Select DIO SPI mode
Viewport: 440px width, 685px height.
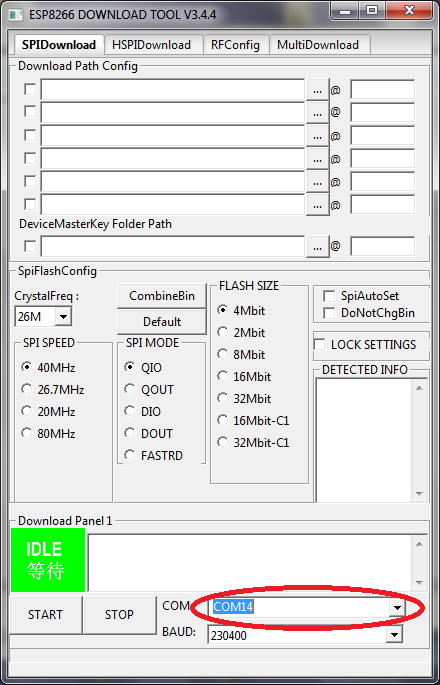click(x=130, y=412)
